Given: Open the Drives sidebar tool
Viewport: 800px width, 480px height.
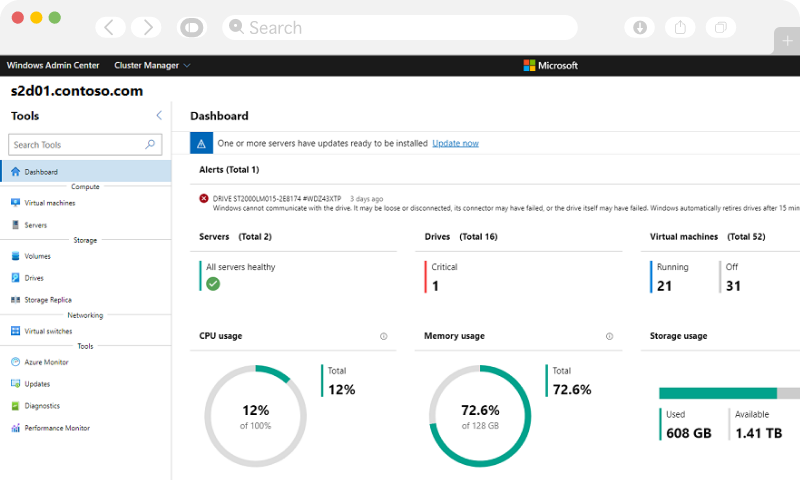Looking at the screenshot, I should click(x=34, y=278).
